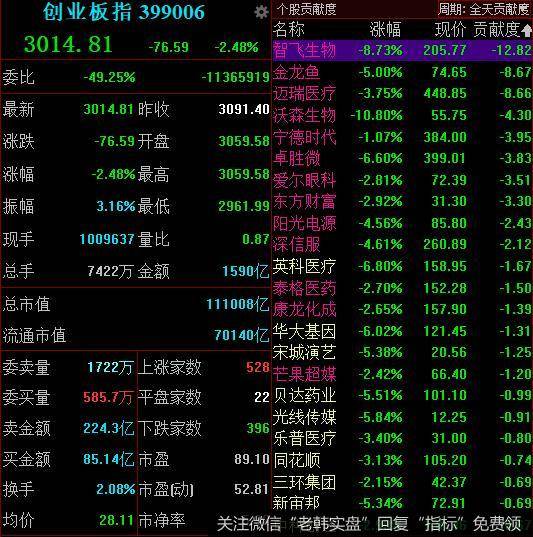Click the 创业板指 399006 title
The height and width of the screenshot is (537, 533).
pos(124,12)
